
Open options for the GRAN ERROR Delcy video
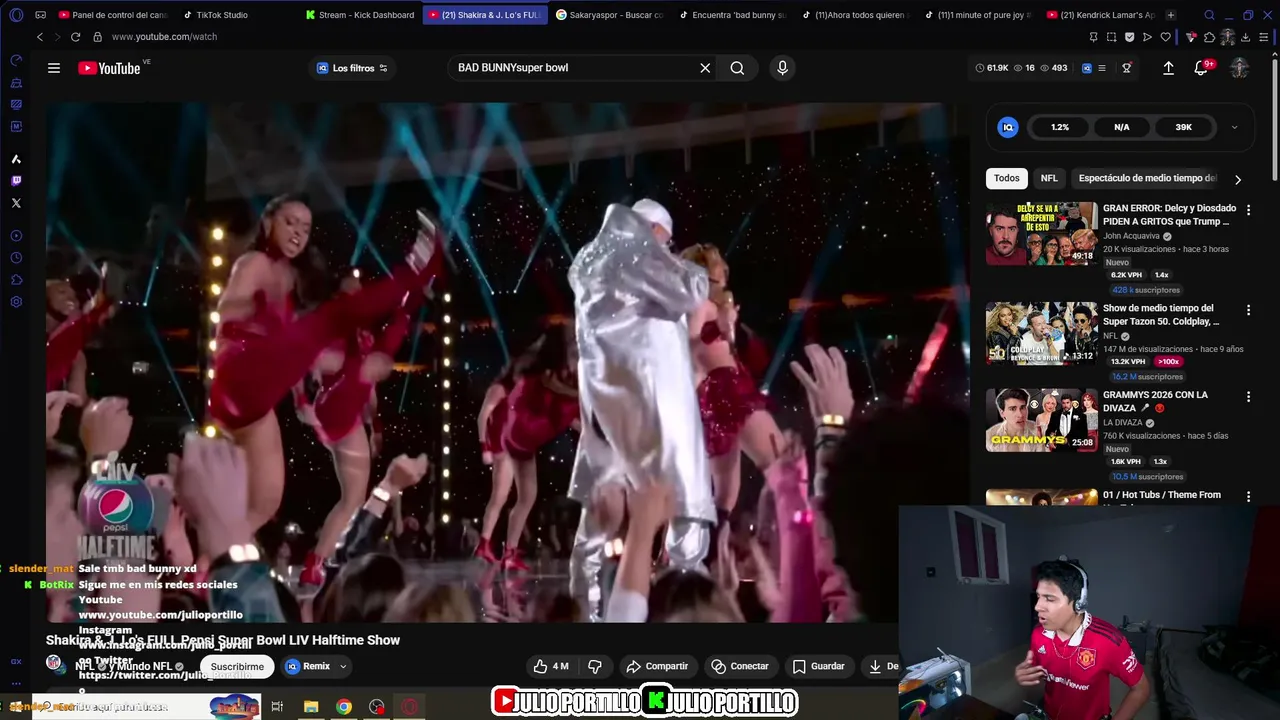click(x=1248, y=210)
